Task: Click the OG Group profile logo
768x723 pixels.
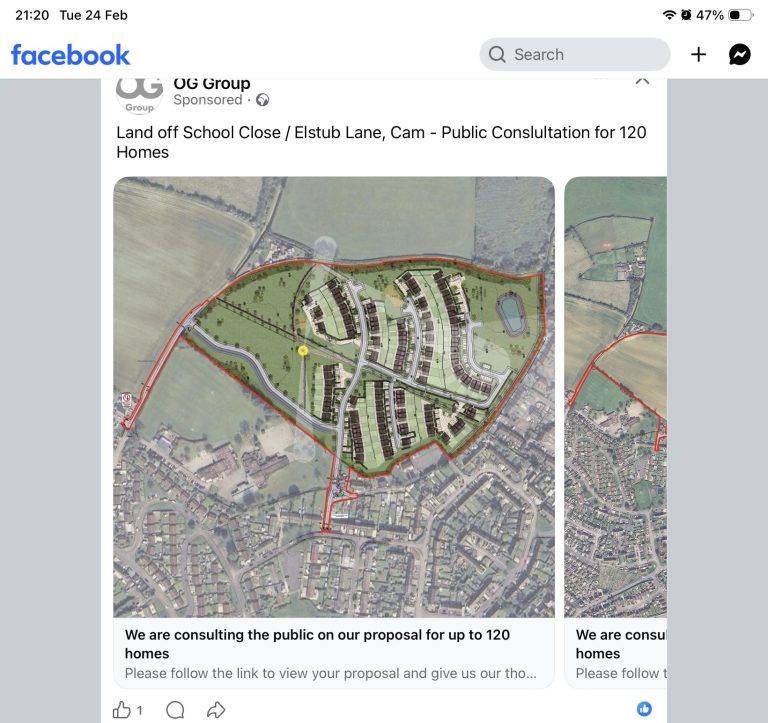Action: point(139,94)
